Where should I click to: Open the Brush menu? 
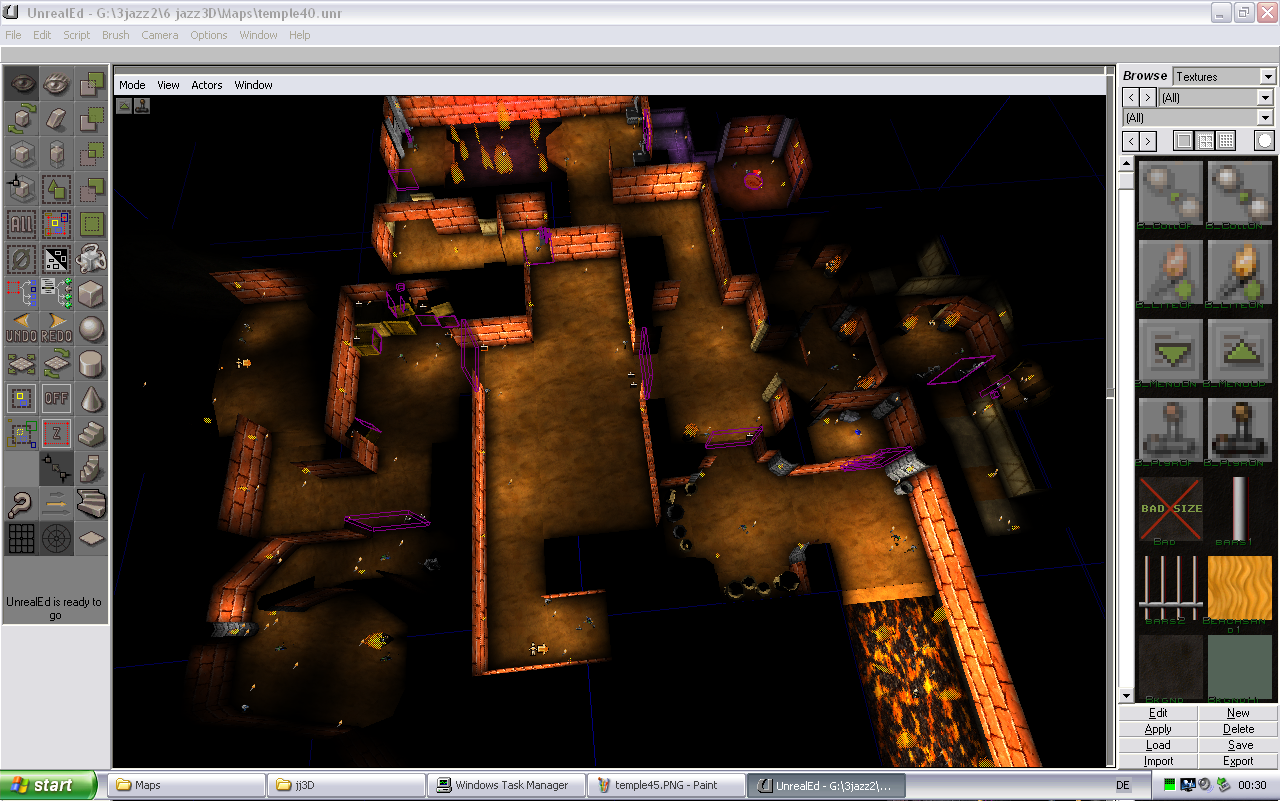click(x=115, y=35)
